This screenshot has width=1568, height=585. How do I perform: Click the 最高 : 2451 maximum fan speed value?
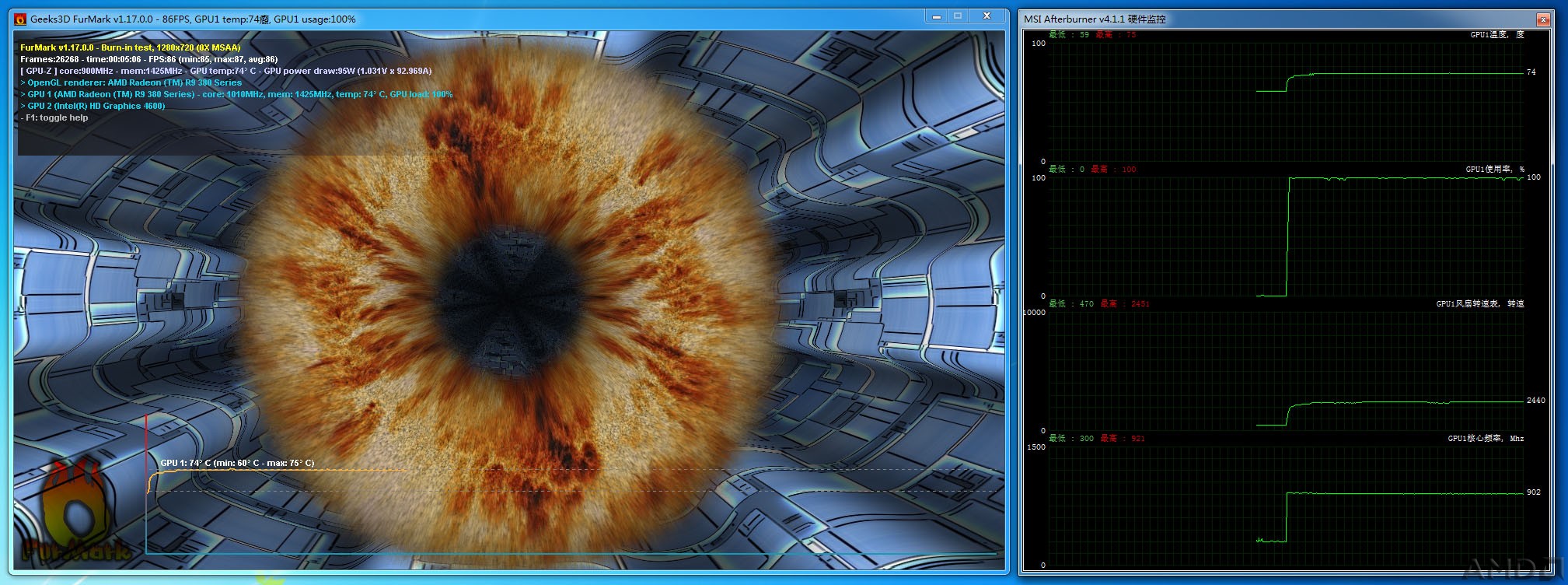pos(1125,303)
